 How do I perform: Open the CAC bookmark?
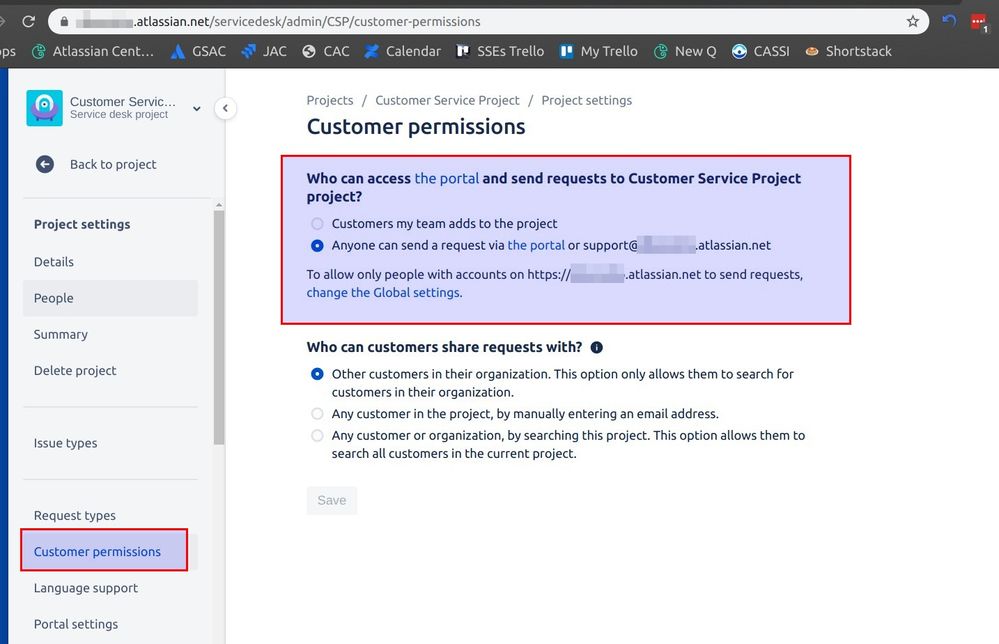[x=326, y=51]
